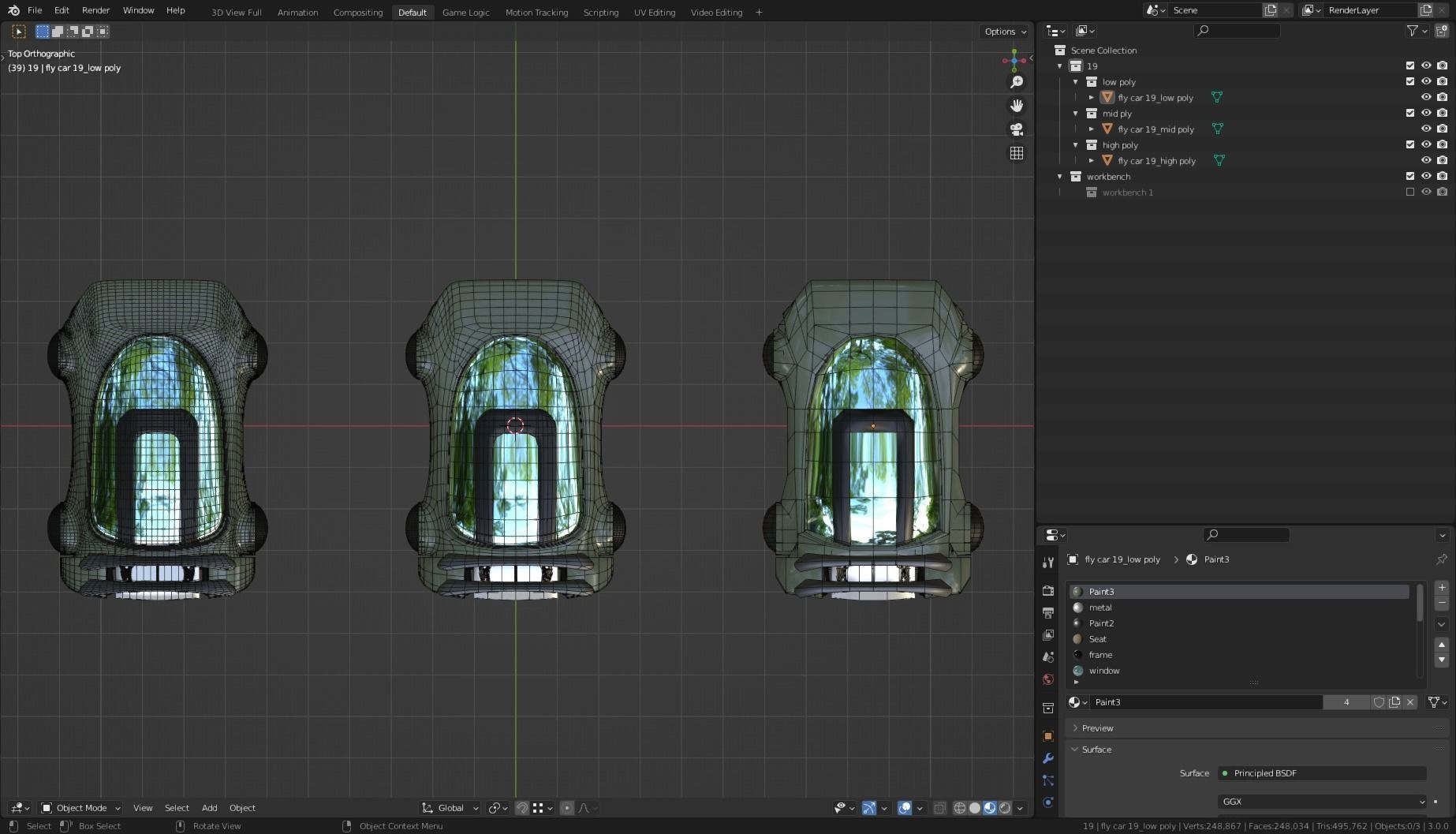Screen dimensions: 1456x834
Task: Open the Modifier properties wrench tab
Action: tap(1048, 758)
